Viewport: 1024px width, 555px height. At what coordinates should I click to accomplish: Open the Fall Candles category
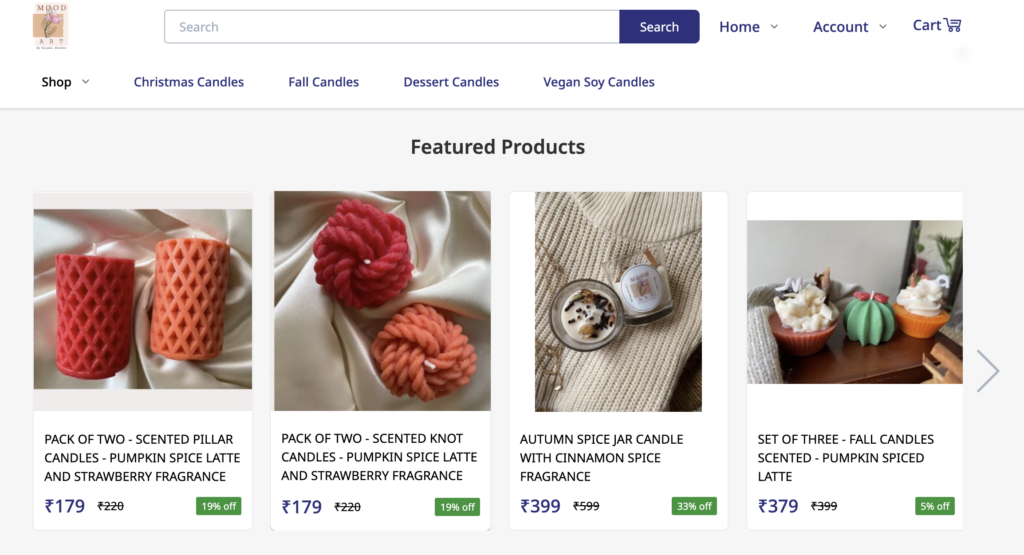[323, 82]
